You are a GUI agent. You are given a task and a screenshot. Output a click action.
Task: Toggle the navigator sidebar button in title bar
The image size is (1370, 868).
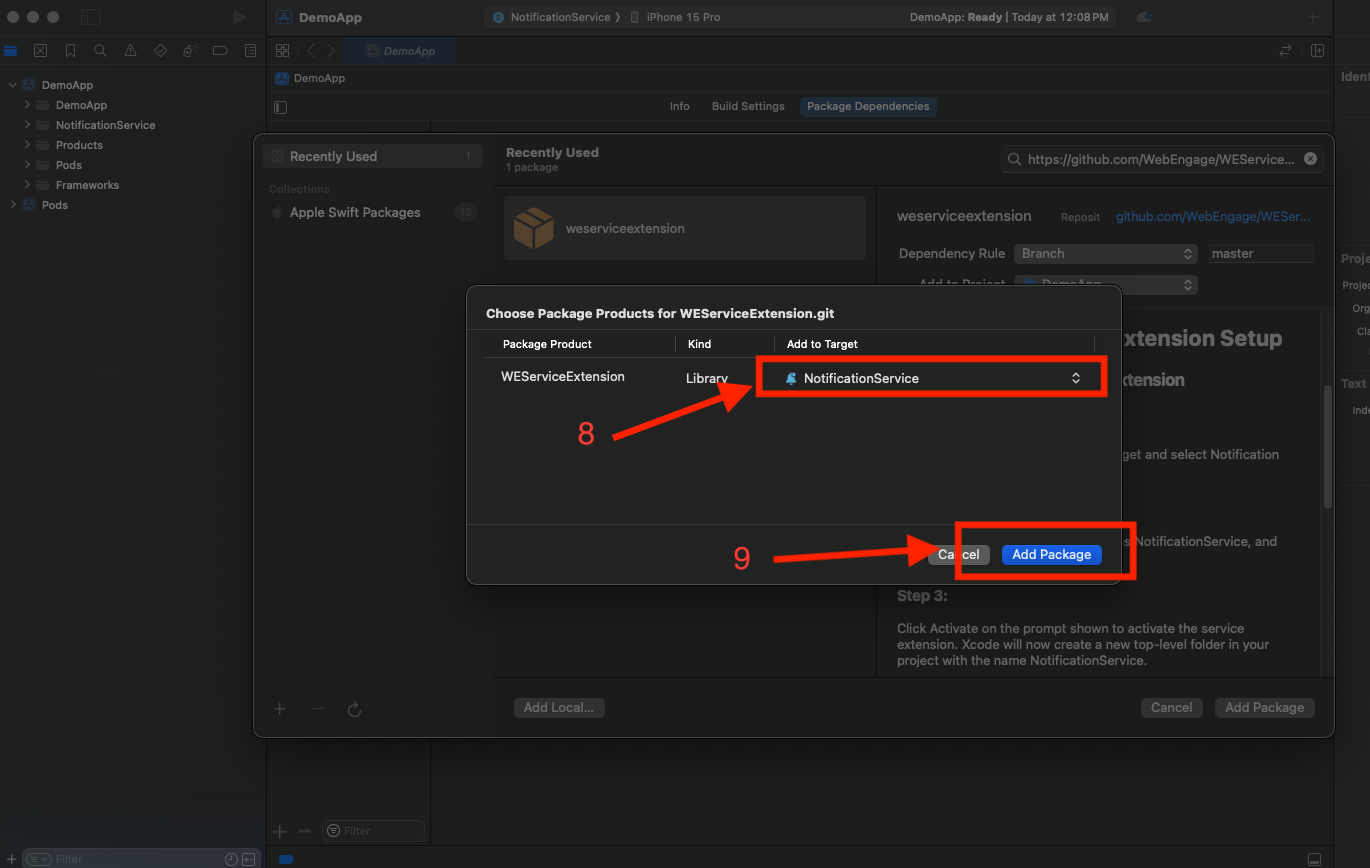point(91,17)
